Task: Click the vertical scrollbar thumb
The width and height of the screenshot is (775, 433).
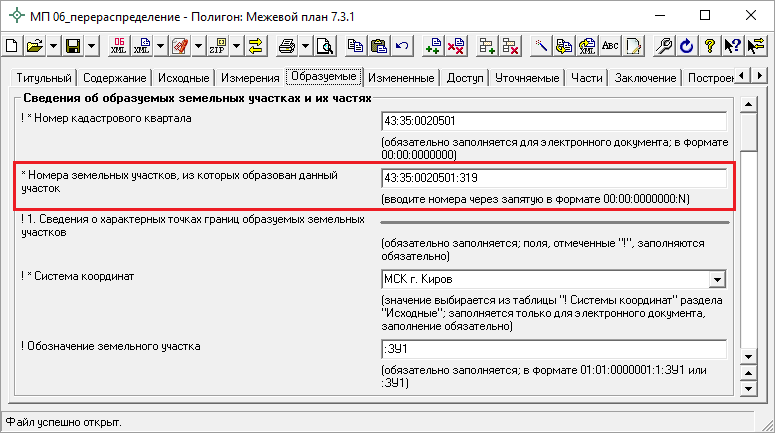Action: 749,131
